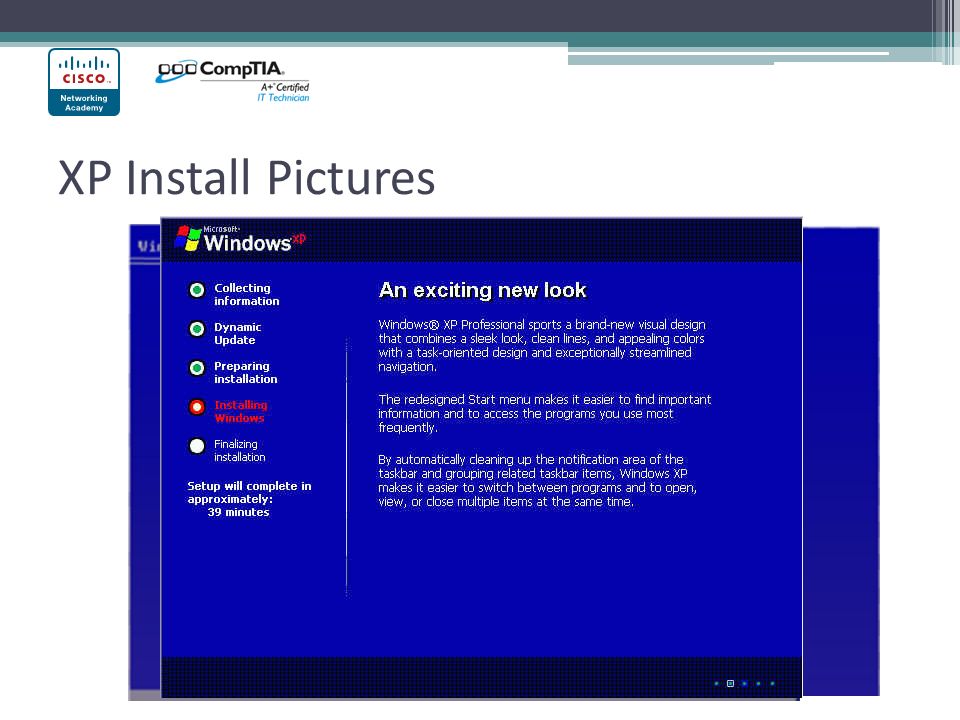The width and height of the screenshot is (960, 720).
Task: Click the paragraph starting 'By automatically cleaning up'
Action: pyautogui.click(x=538, y=481)
